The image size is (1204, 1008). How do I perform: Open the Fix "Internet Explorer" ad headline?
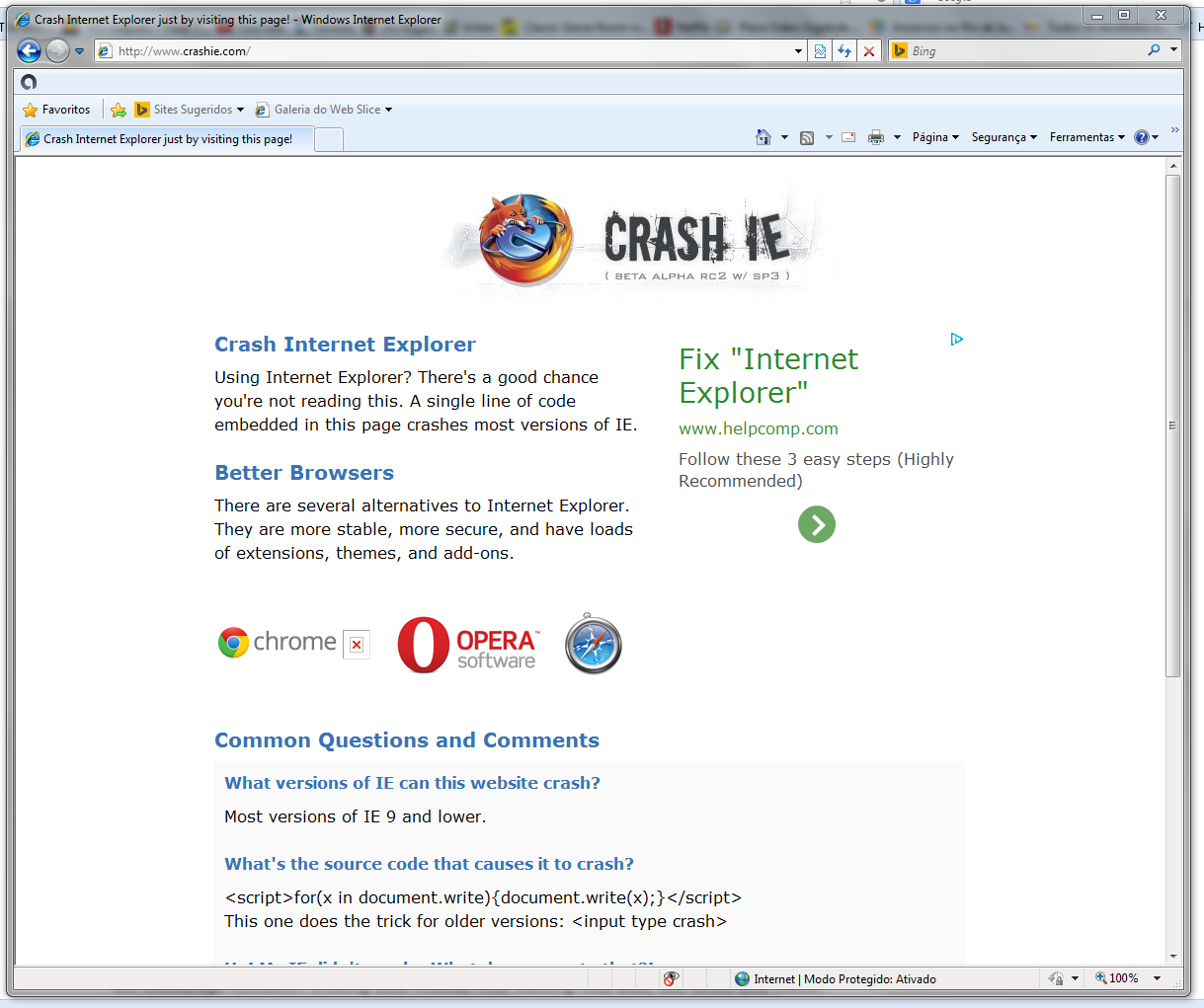pyautogui.click(x=768, y=376)
